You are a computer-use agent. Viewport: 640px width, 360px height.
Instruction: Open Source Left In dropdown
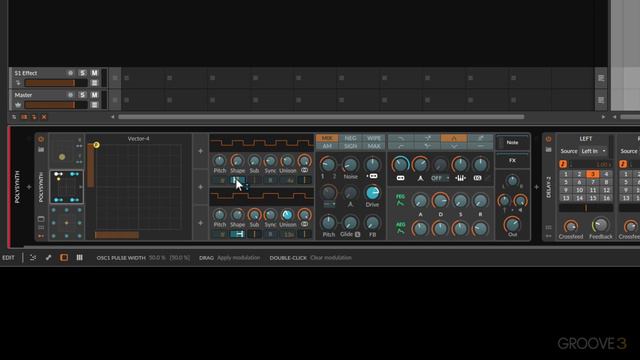pos(593,151)
